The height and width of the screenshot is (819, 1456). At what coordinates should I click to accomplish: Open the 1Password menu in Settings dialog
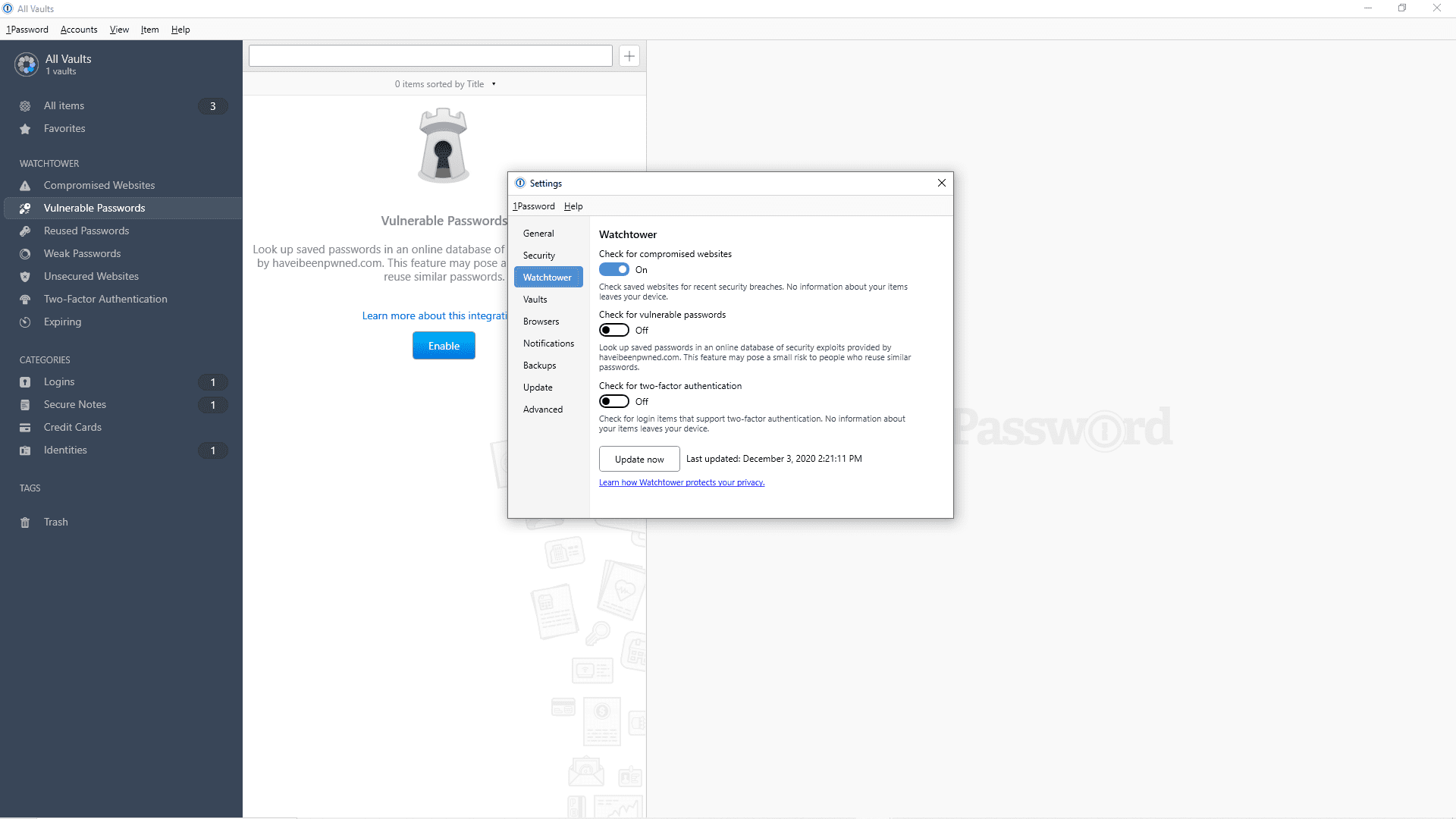point(534,206)
